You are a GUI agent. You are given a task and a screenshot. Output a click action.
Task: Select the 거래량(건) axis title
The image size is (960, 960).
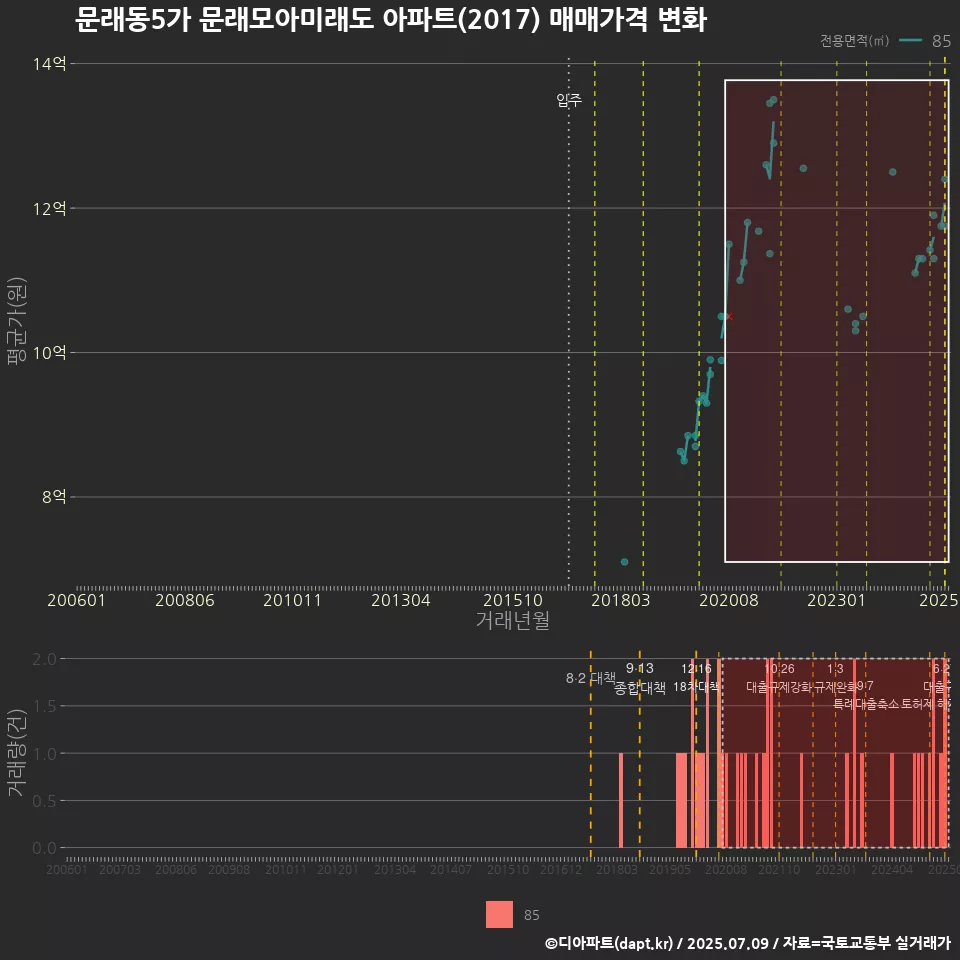click(x=16, y=752)
